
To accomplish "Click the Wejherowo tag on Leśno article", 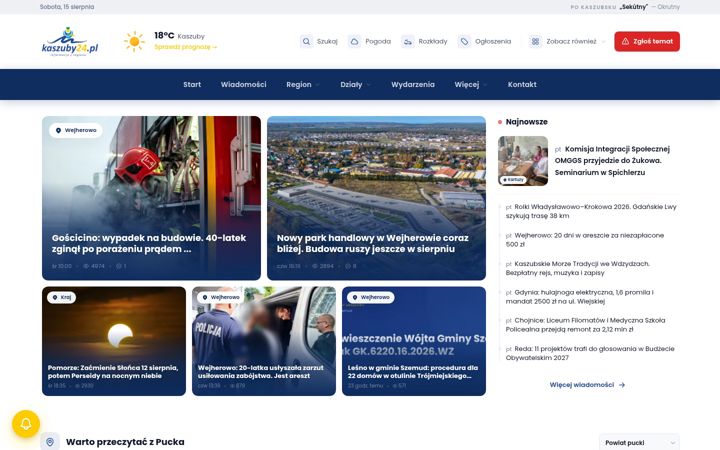I will pos(371,297).
